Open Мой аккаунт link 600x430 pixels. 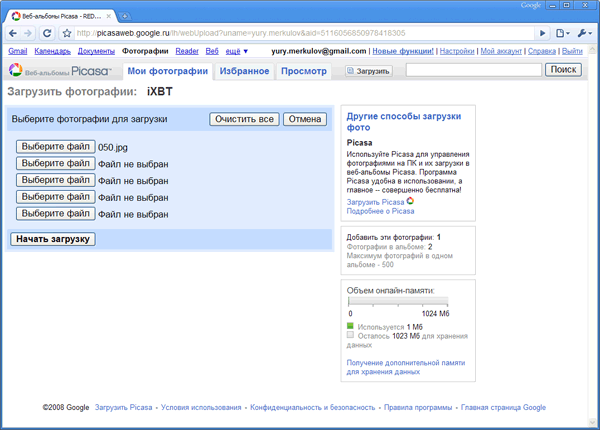[501, 51]
